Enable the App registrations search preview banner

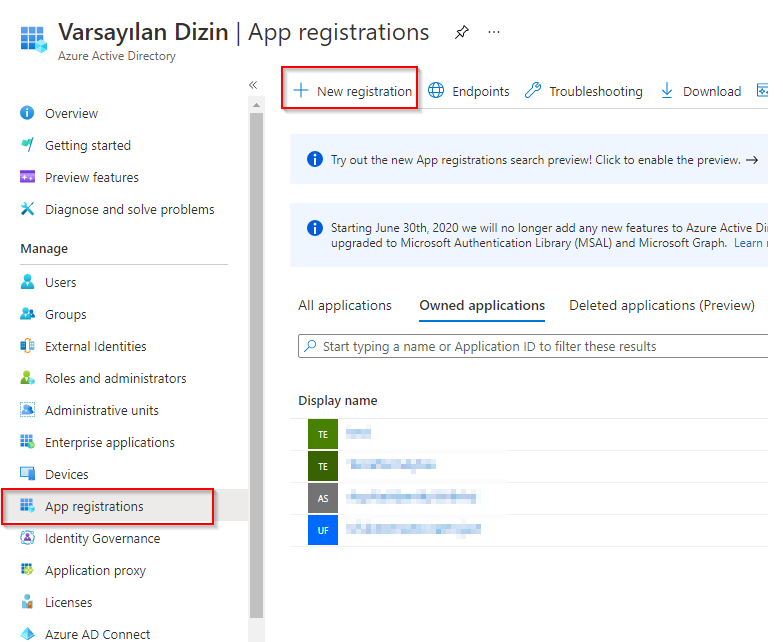tap(529, 159)
